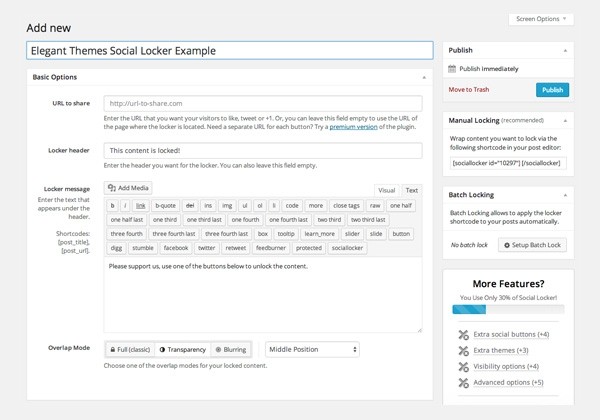Click the 'ins' quicktag button
This screenshot has width=600, height=420.
point(208,206)
